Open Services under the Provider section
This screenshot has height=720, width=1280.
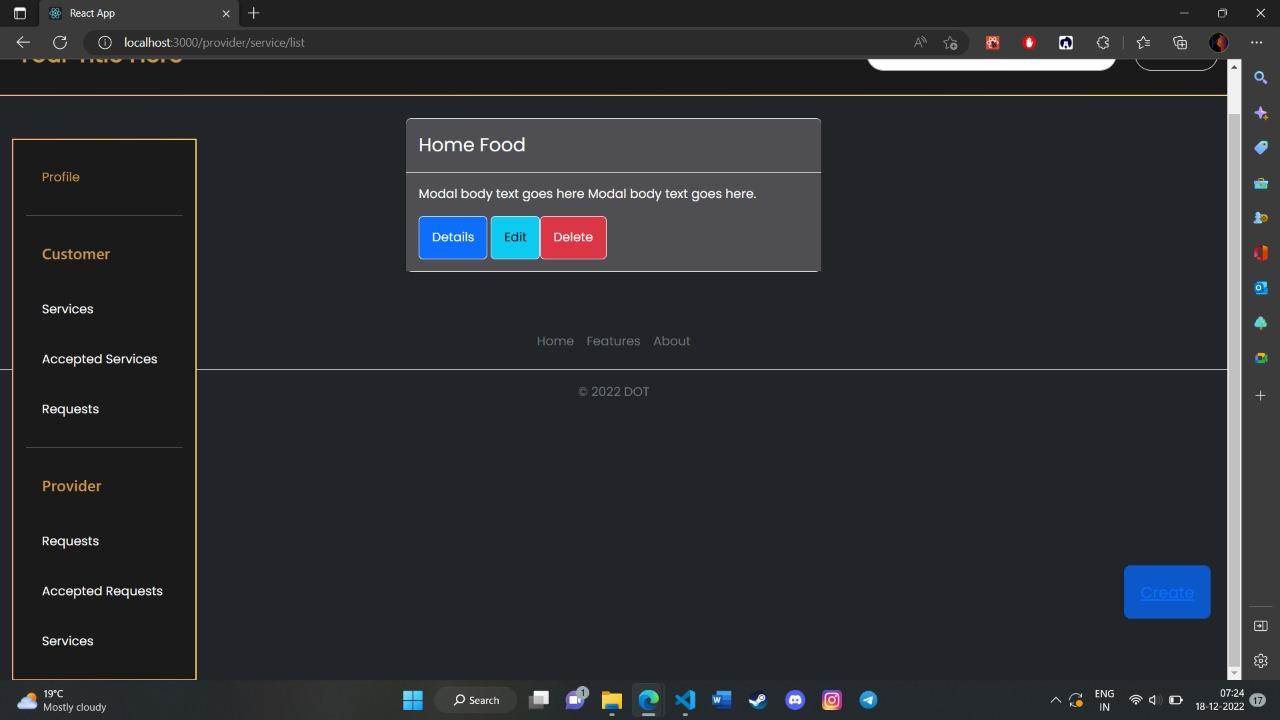(x=68, y=641)
